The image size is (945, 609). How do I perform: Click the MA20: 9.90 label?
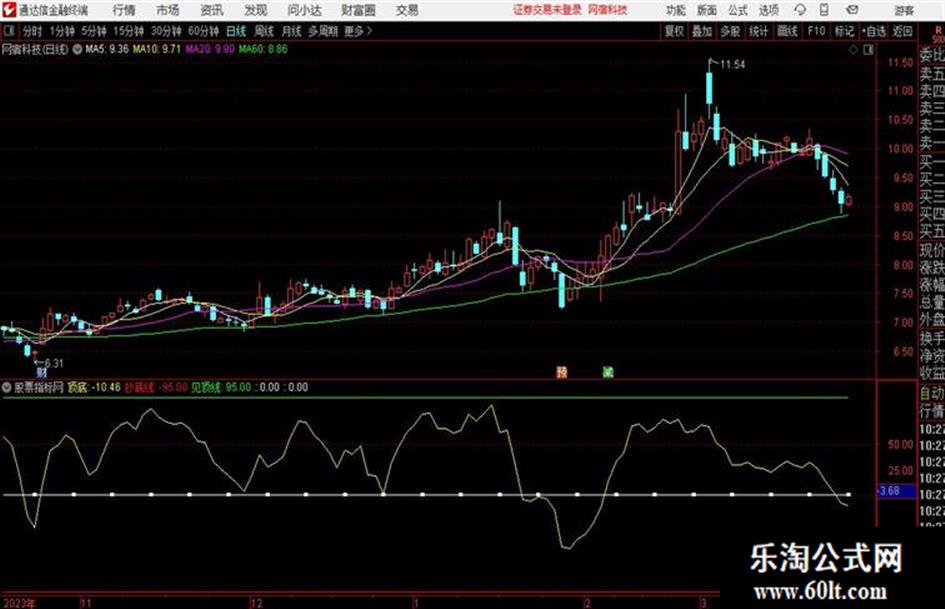210,49
